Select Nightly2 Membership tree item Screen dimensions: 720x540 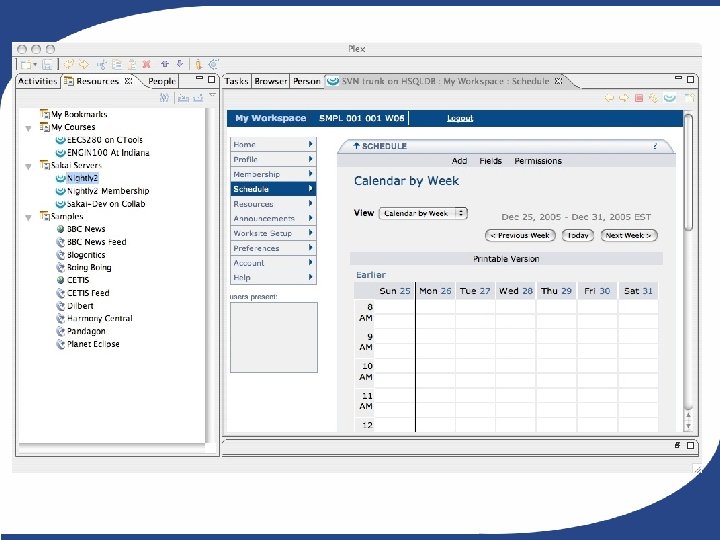pyautogui.click(x=102, y=191)
